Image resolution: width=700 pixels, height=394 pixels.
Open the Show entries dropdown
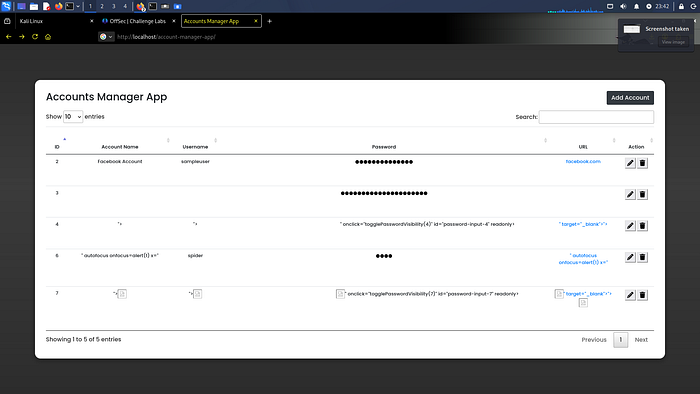tap(73, 116)
